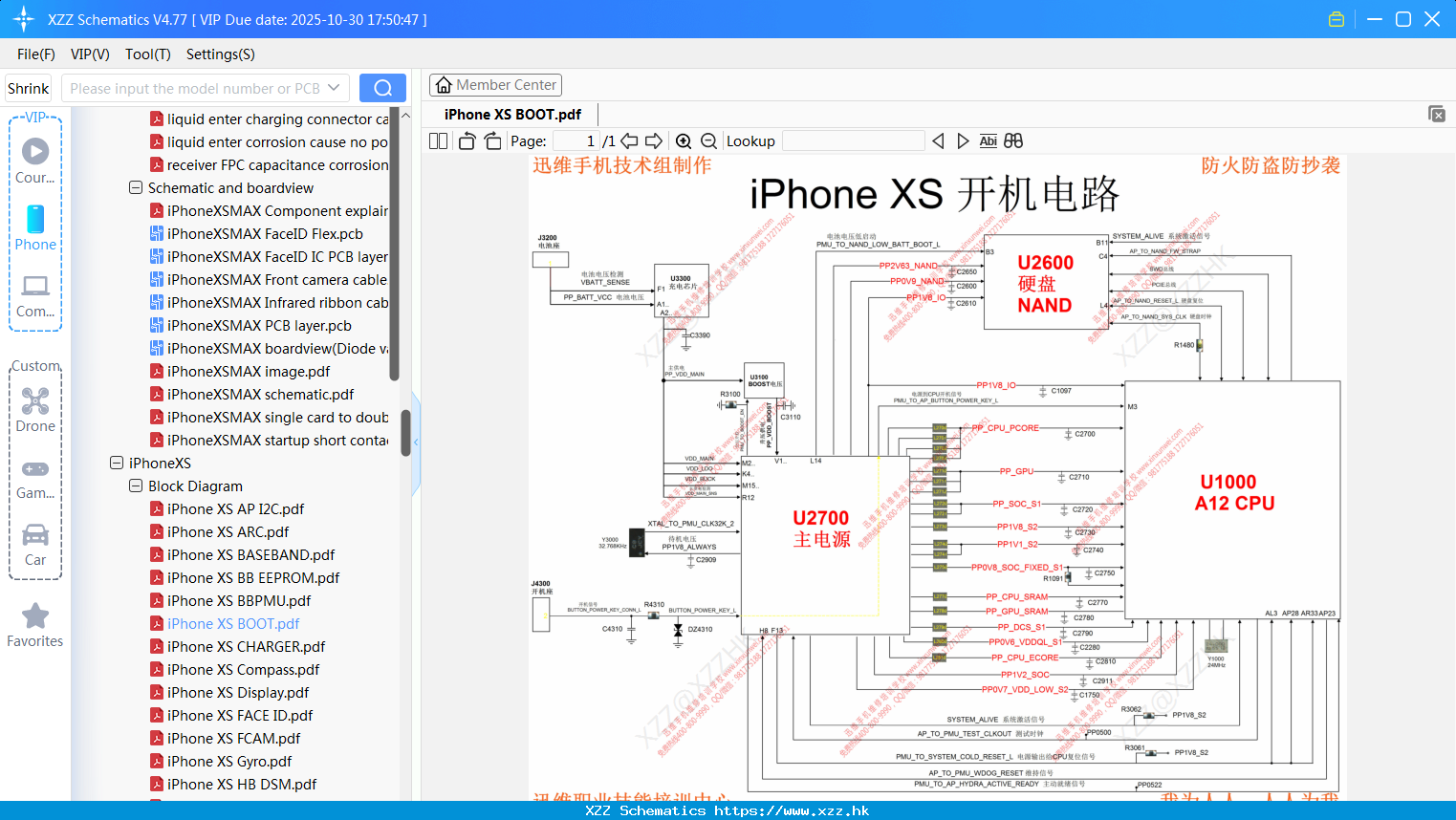Toggle the Abi text match icon
Screen dimensions: 1456x820
(x=988, y=140)
